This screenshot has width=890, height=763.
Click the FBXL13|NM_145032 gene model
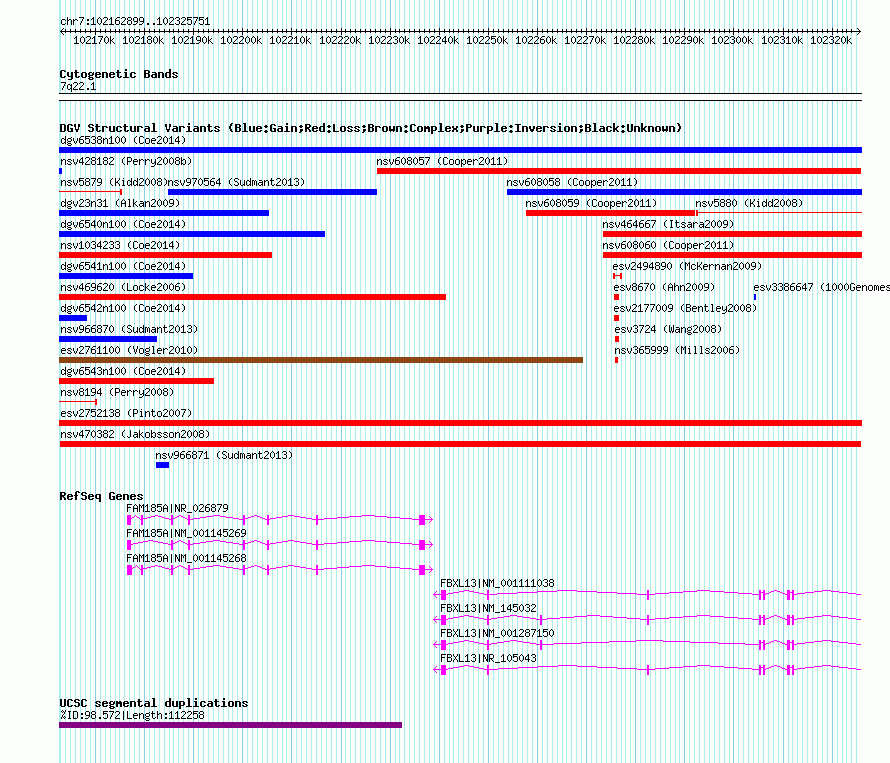647,619
